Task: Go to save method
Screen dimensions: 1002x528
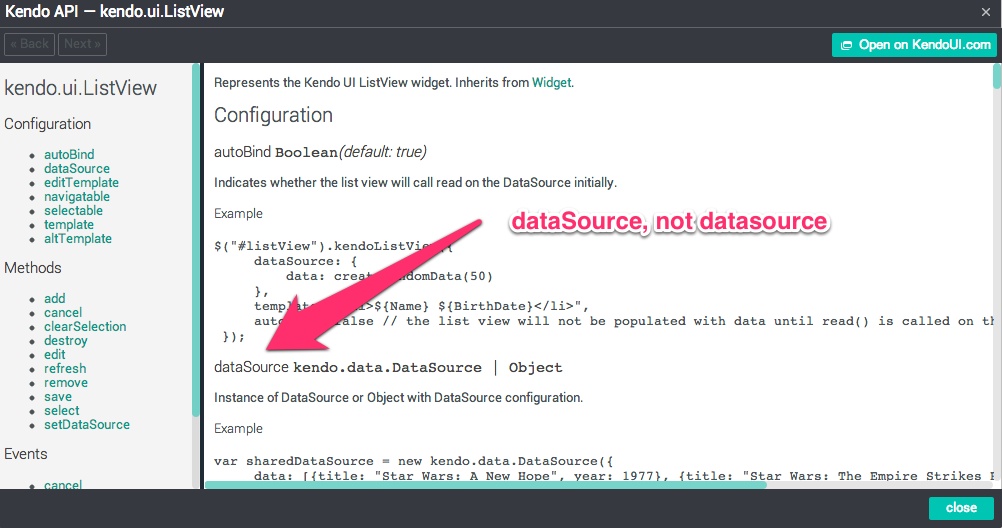Action: click(x=58, y=397)
